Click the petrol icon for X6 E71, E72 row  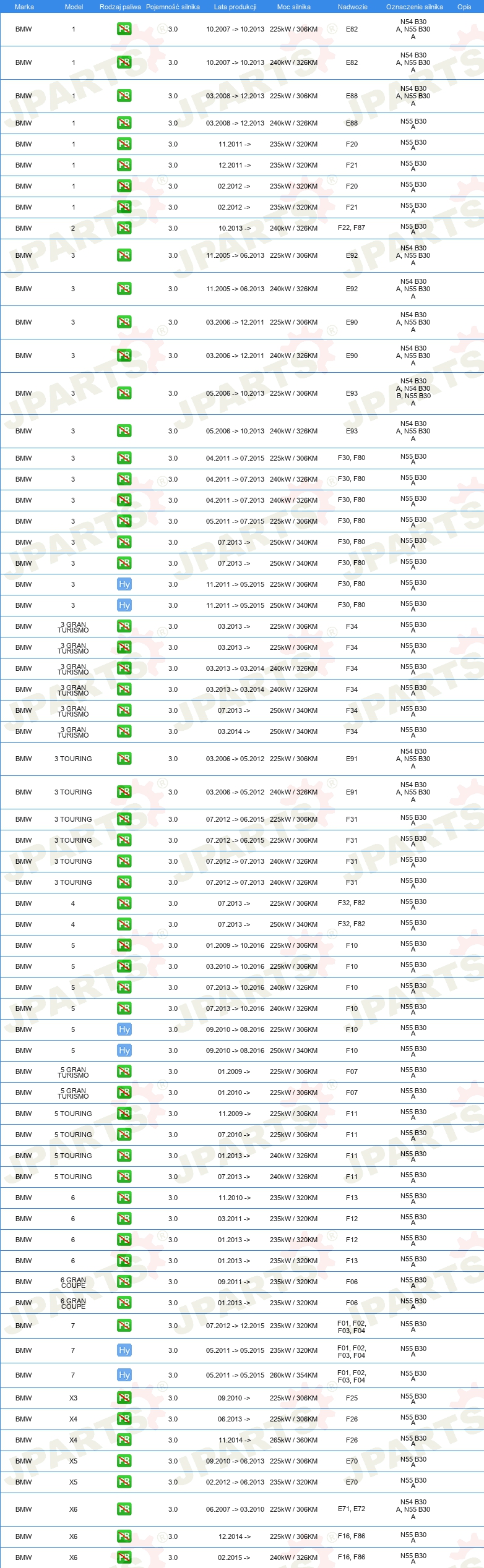coord(124,1509)
